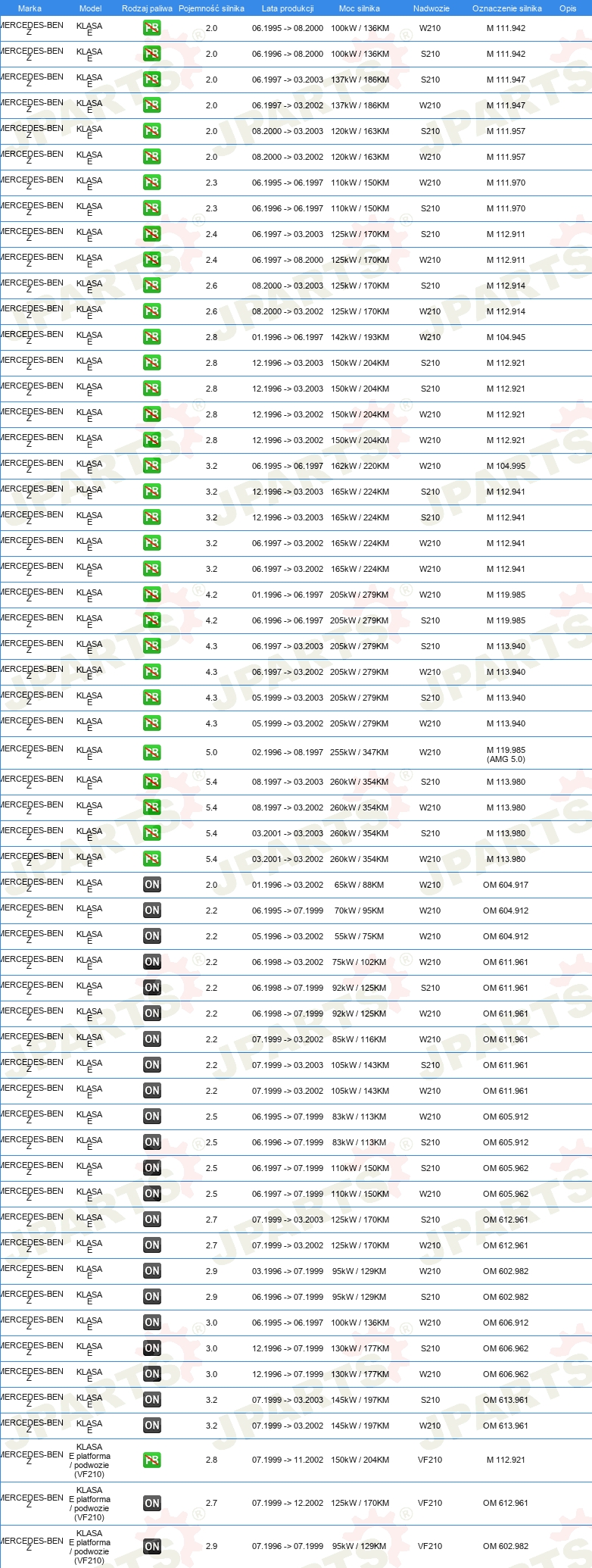Select the '255kW / 347KM' power cell

(x=360, y=753)
